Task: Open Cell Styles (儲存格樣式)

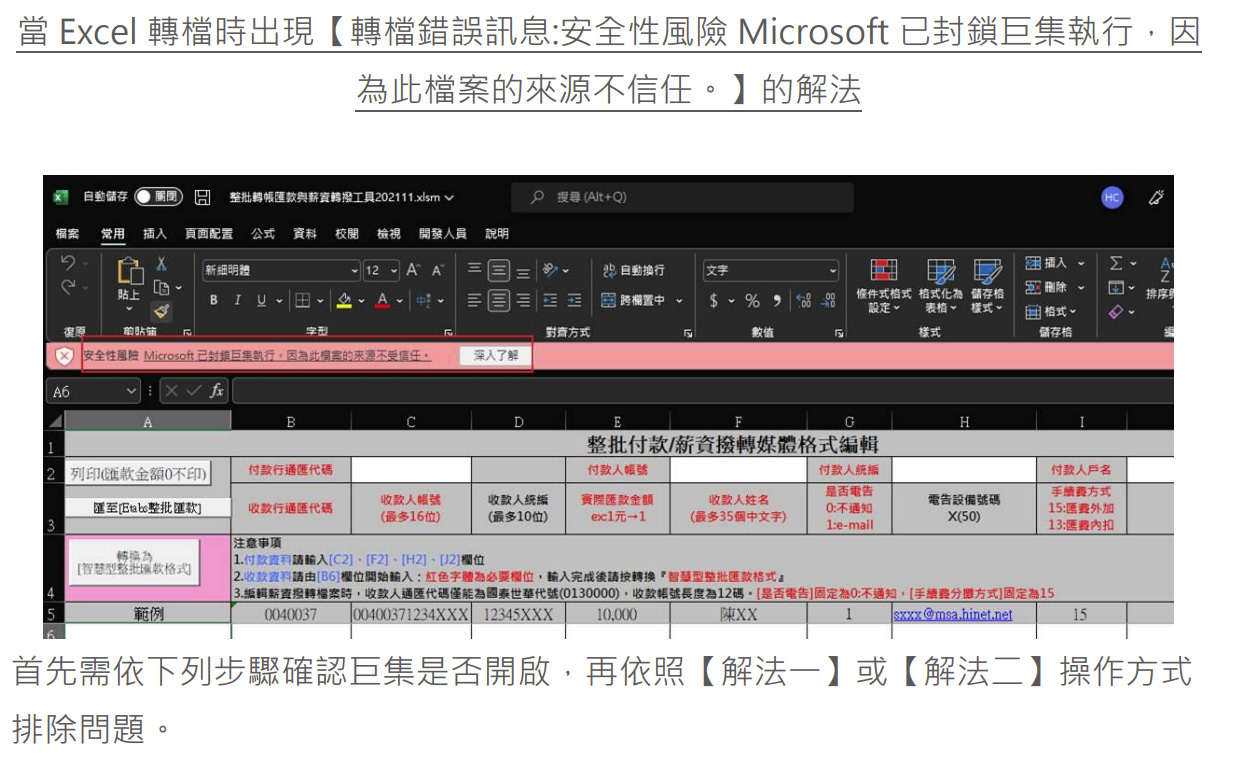Action: [987, 286]
